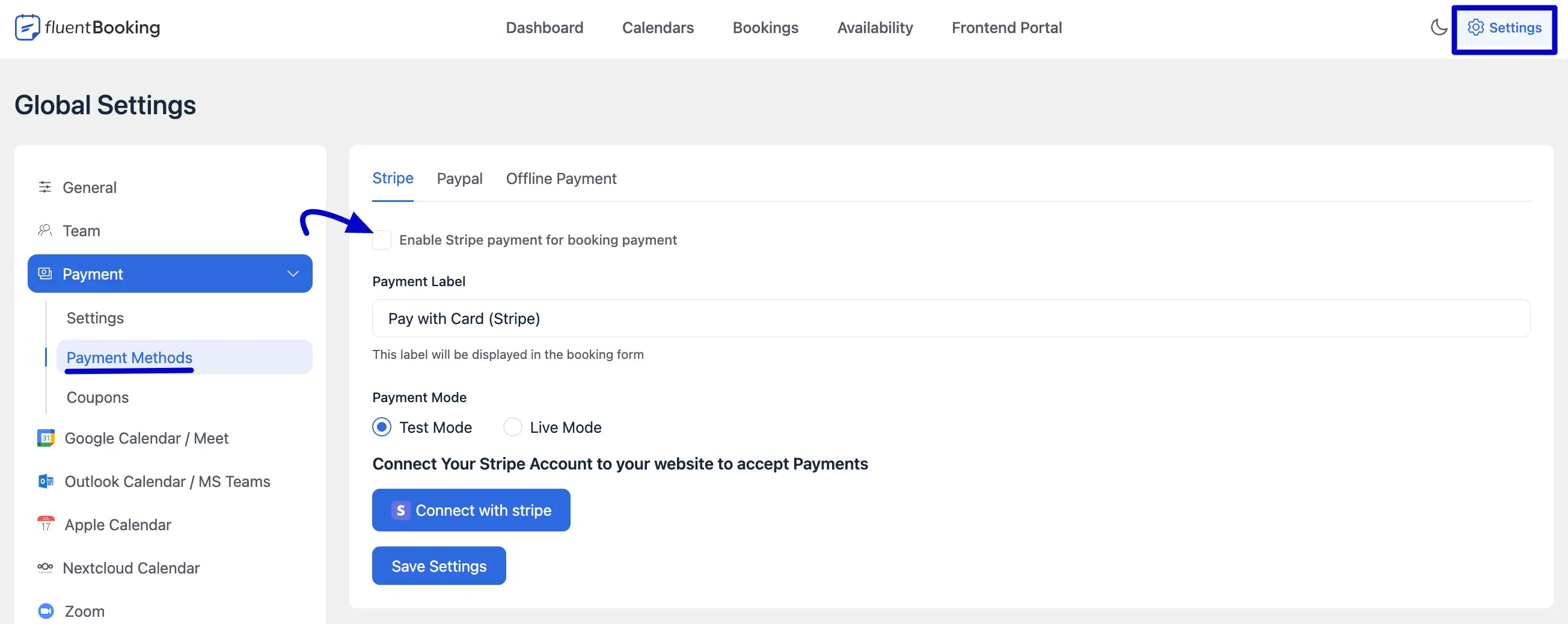Open Apple Calendar settings
The image size is (1568, 624).
point(170,525)
